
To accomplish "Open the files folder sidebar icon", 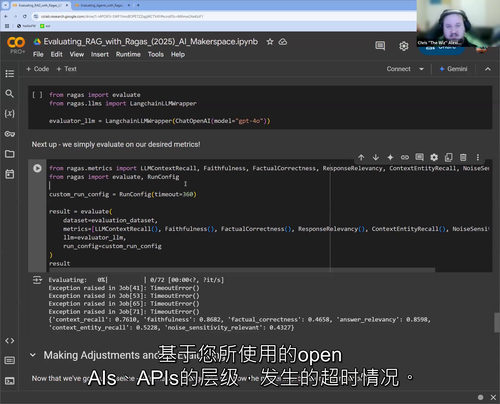I will pyautogui.click(x=10, y=154).
